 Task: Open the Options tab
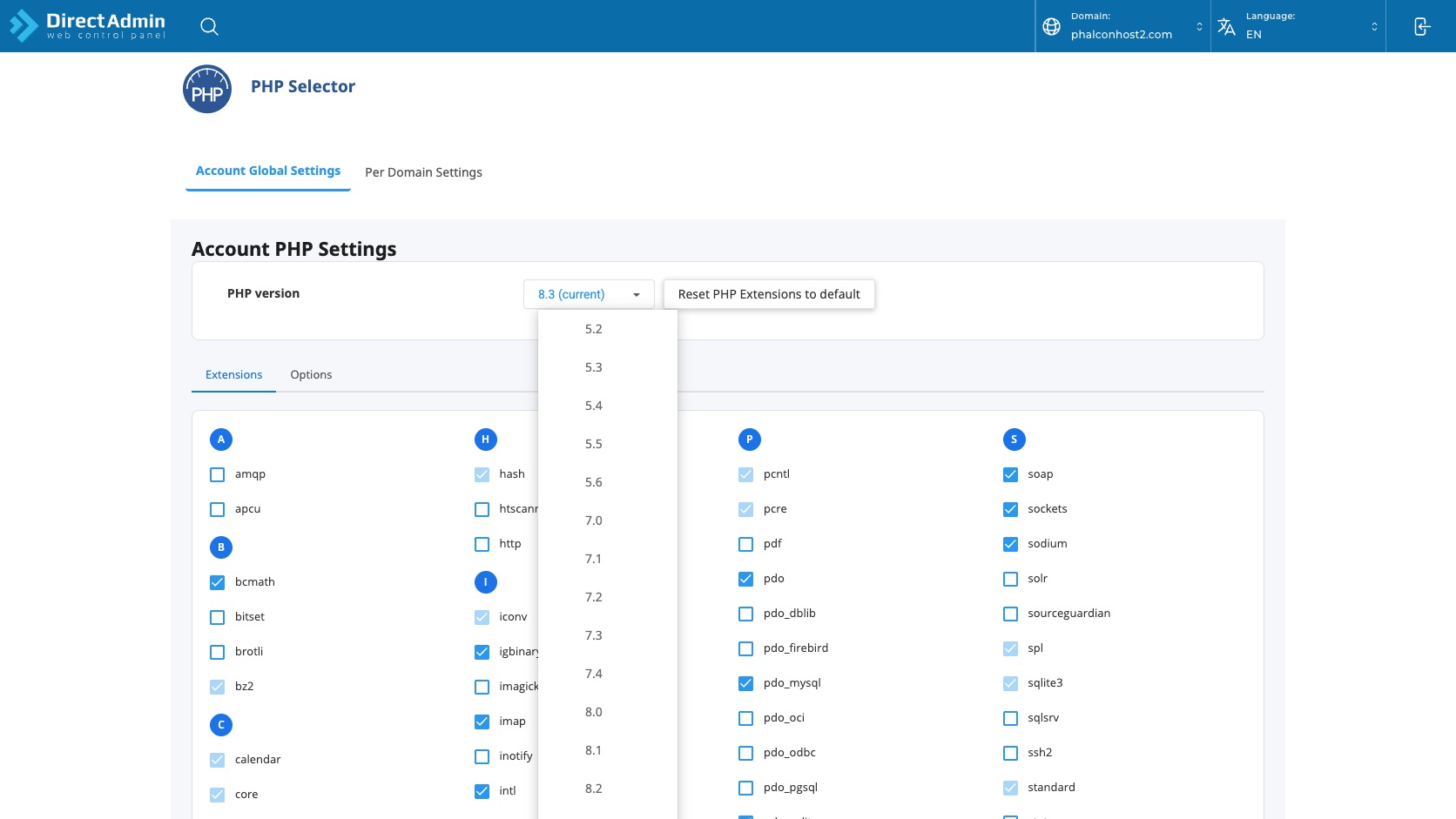[311, 375]
